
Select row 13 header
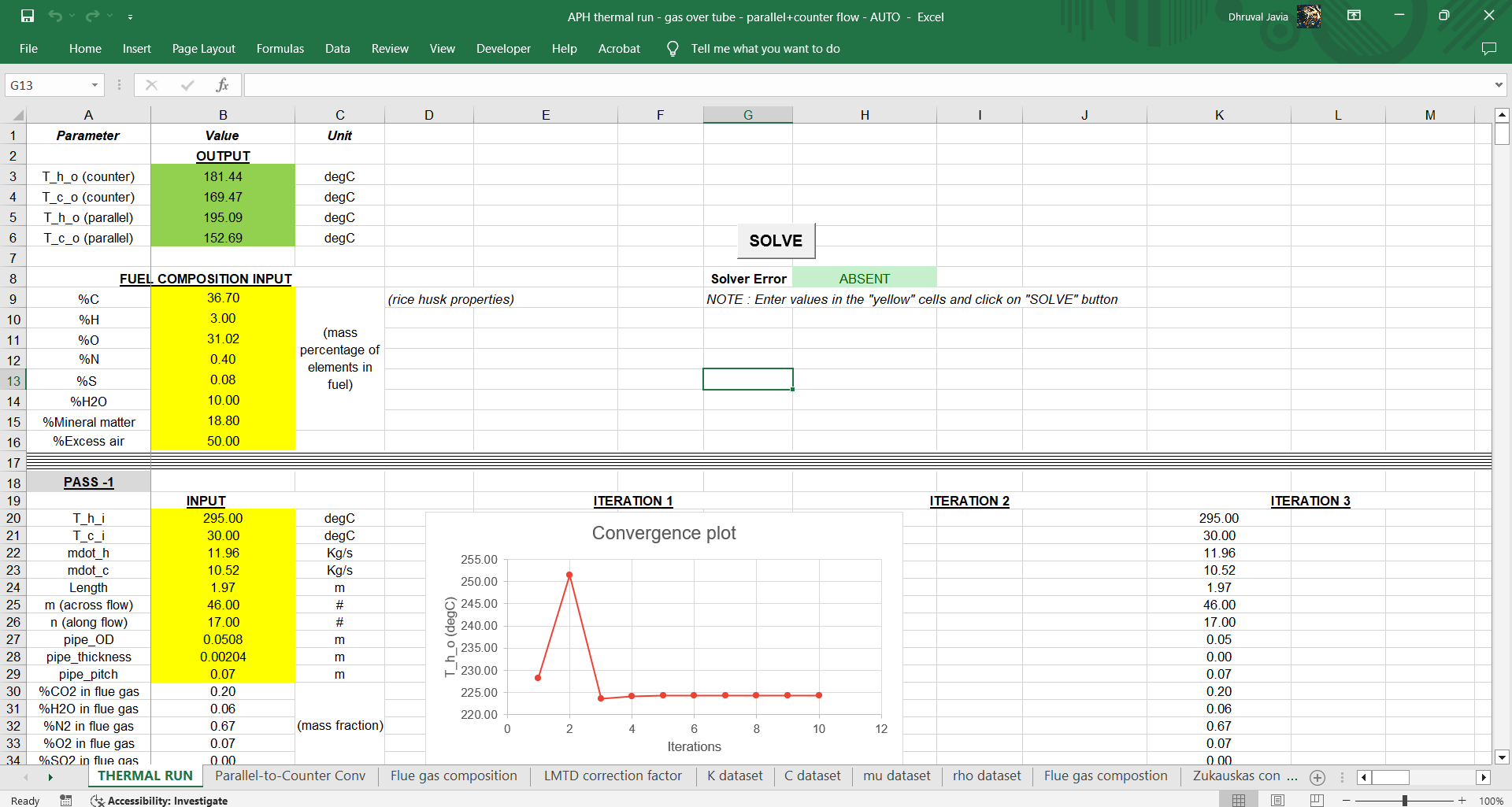tap(13, 380)
